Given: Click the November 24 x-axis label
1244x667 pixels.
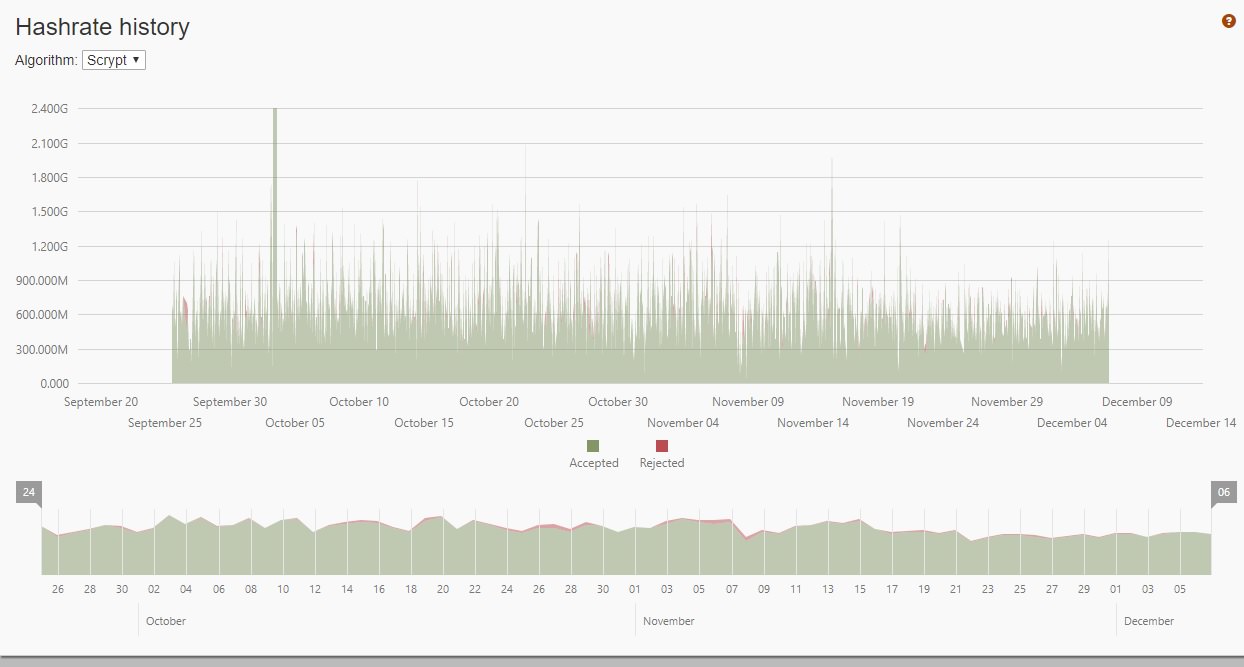Looking at the screenshot, I should [943, 423].
